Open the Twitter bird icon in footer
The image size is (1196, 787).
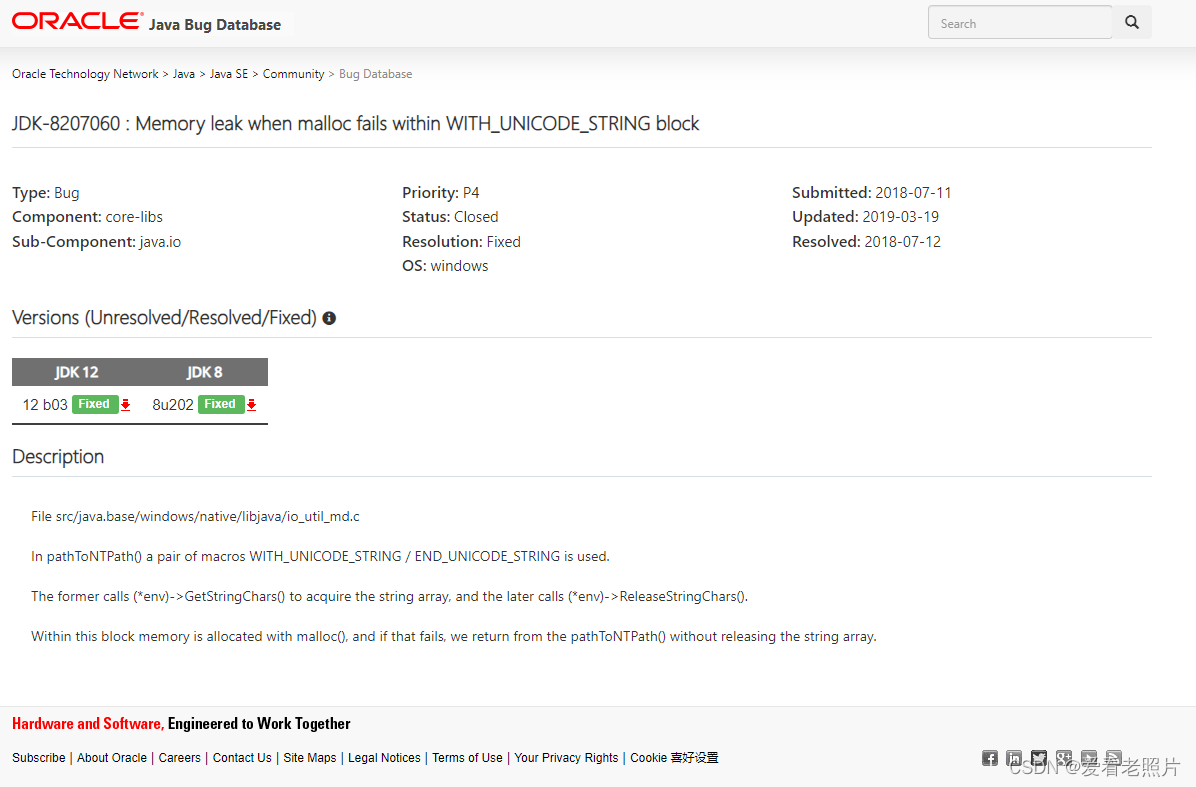[x=1039, y=758]
